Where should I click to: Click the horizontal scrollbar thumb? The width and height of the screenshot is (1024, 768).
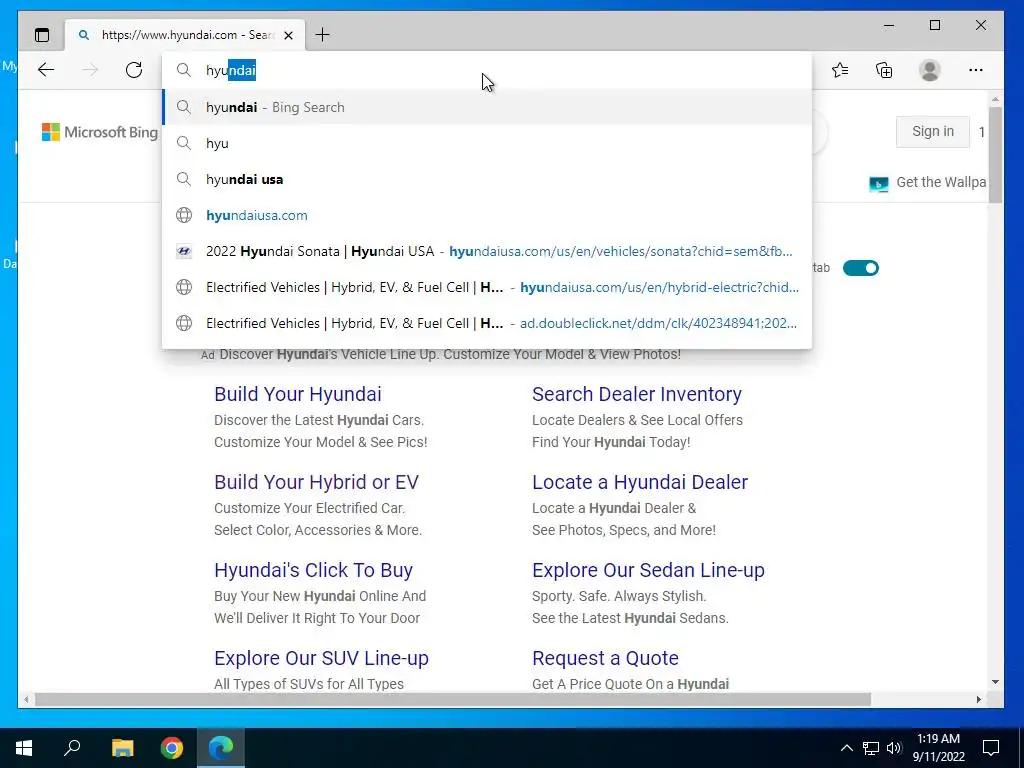pos(453,699)
